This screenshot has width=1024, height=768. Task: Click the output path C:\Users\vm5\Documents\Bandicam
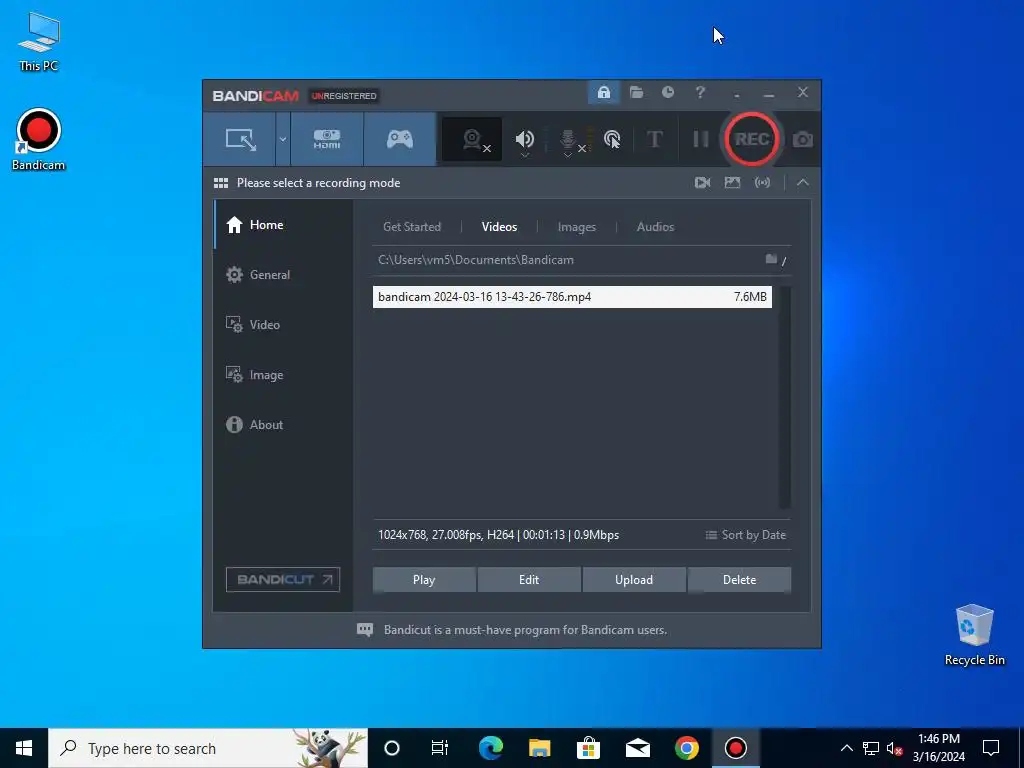475,260
